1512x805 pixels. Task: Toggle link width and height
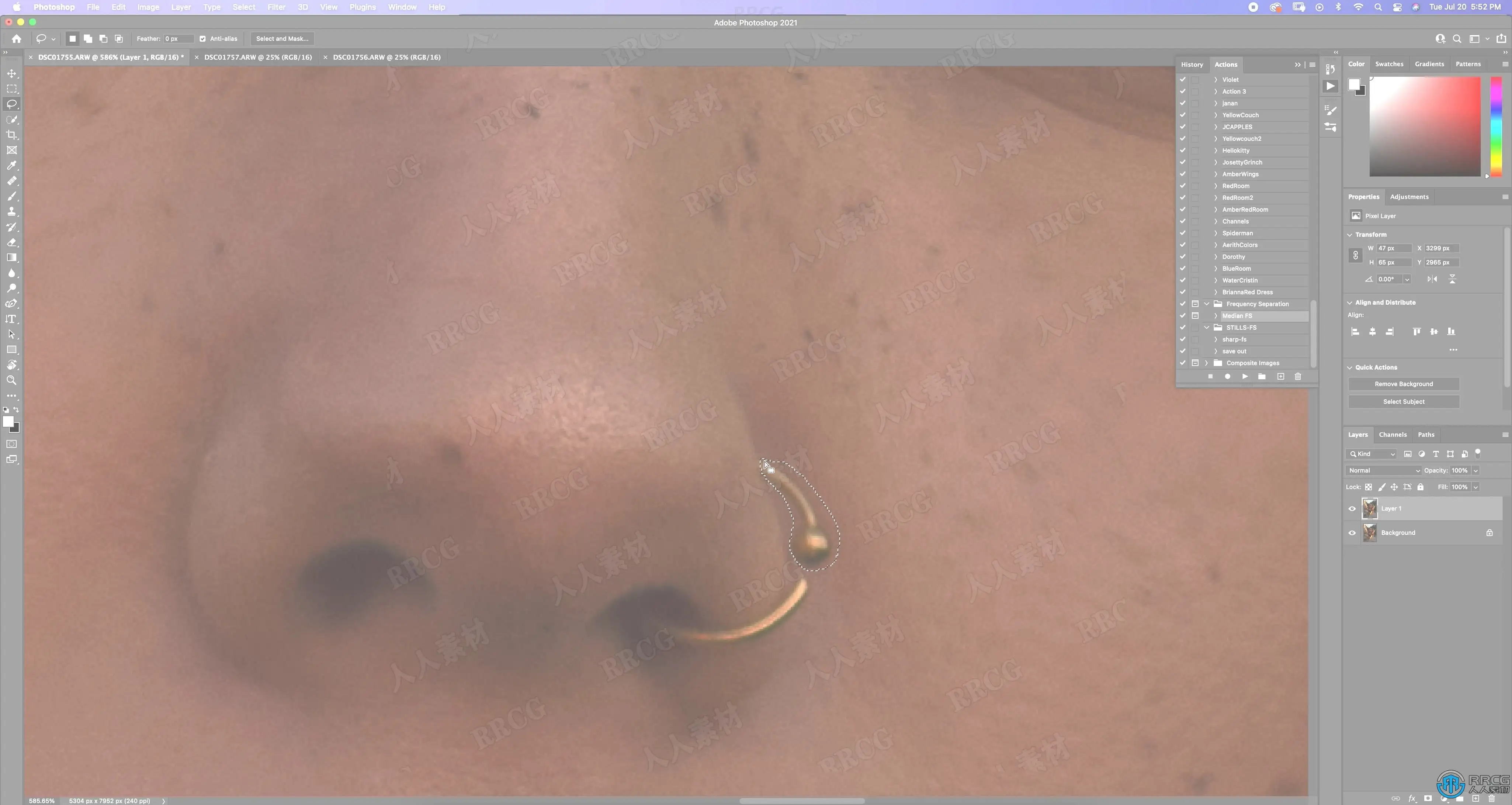1355,255
